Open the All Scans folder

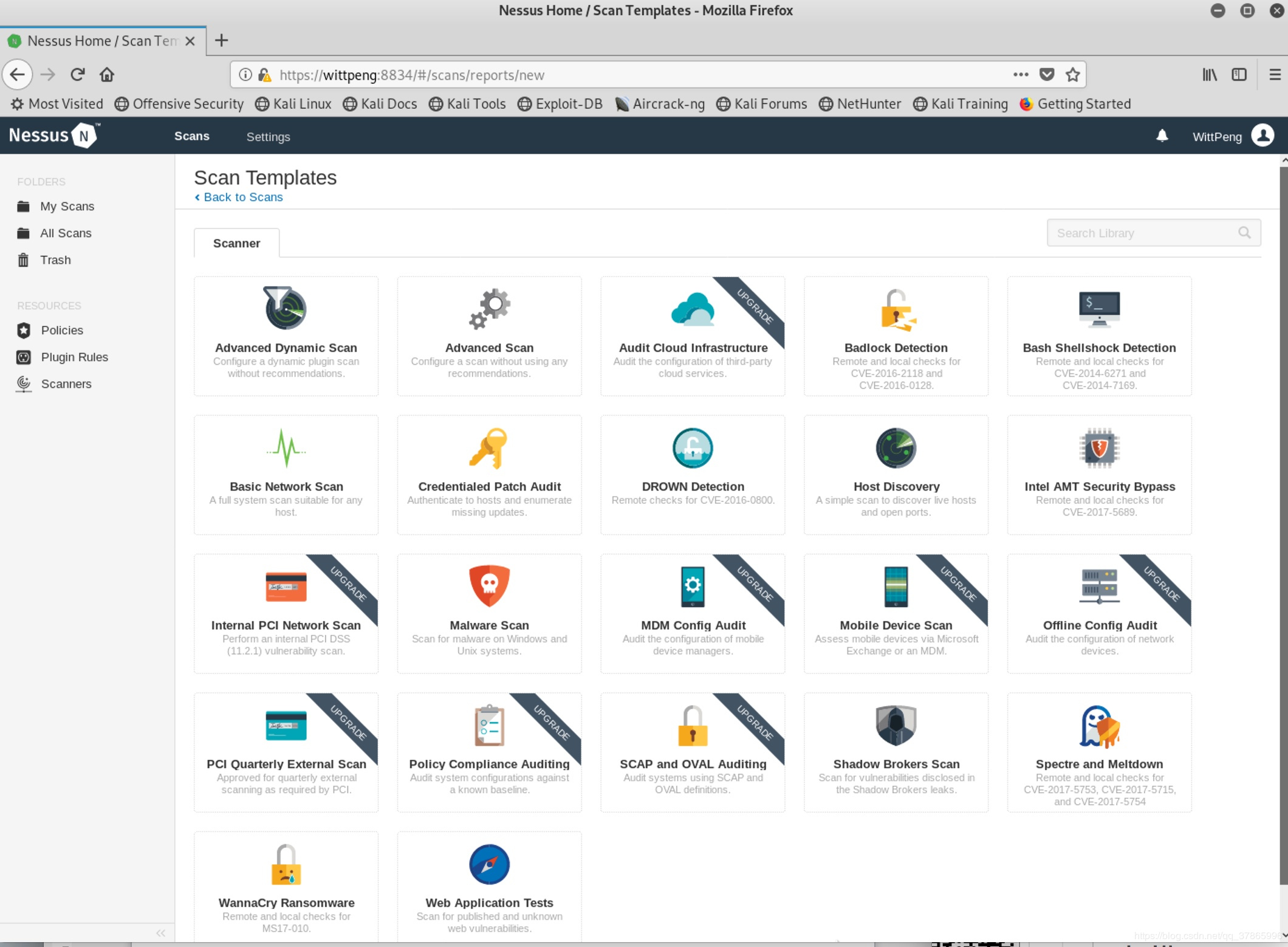coord(66,233)
